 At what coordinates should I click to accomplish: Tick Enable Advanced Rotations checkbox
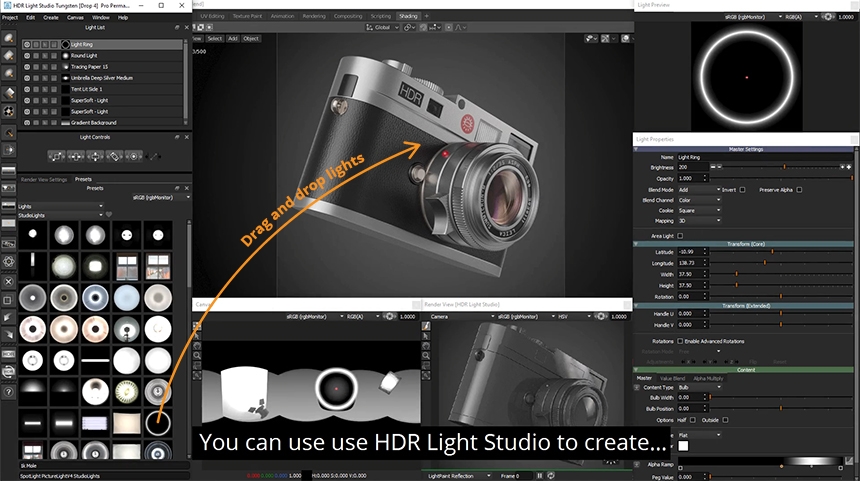[680, 341]
